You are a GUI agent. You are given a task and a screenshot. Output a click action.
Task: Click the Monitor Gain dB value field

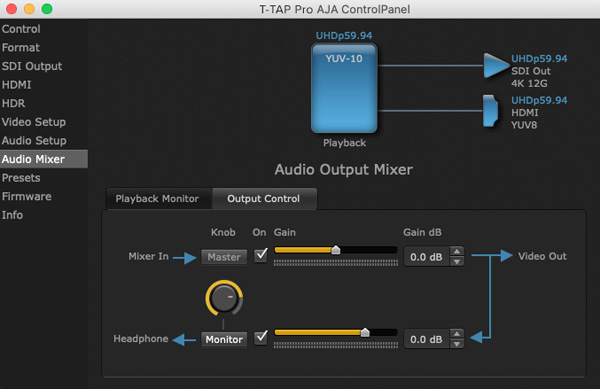(426, 339)
